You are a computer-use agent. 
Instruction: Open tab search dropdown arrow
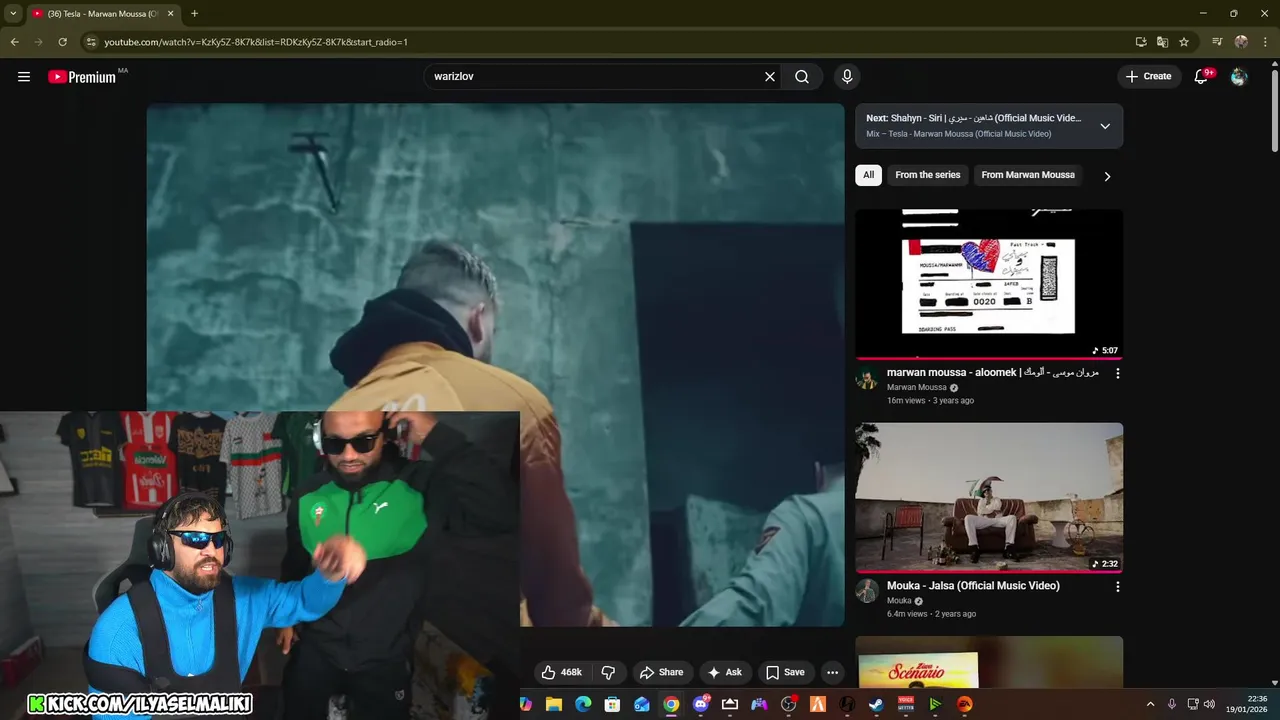[x=13, y=13]
